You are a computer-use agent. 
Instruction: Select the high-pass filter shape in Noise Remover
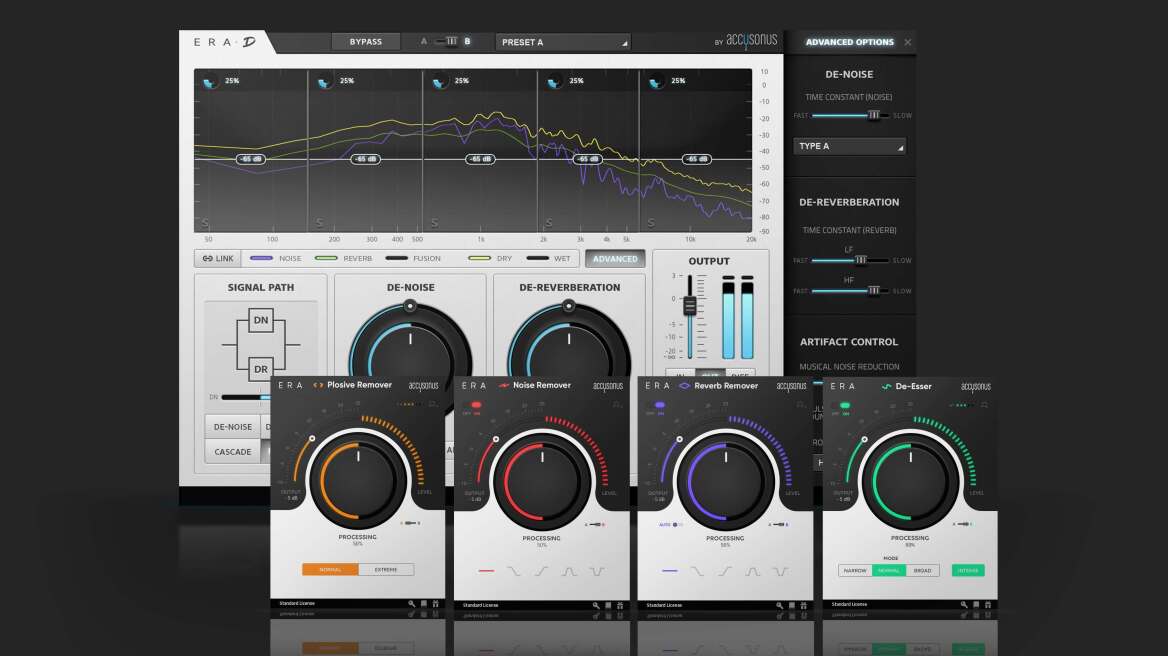click(x=541, y=571)
